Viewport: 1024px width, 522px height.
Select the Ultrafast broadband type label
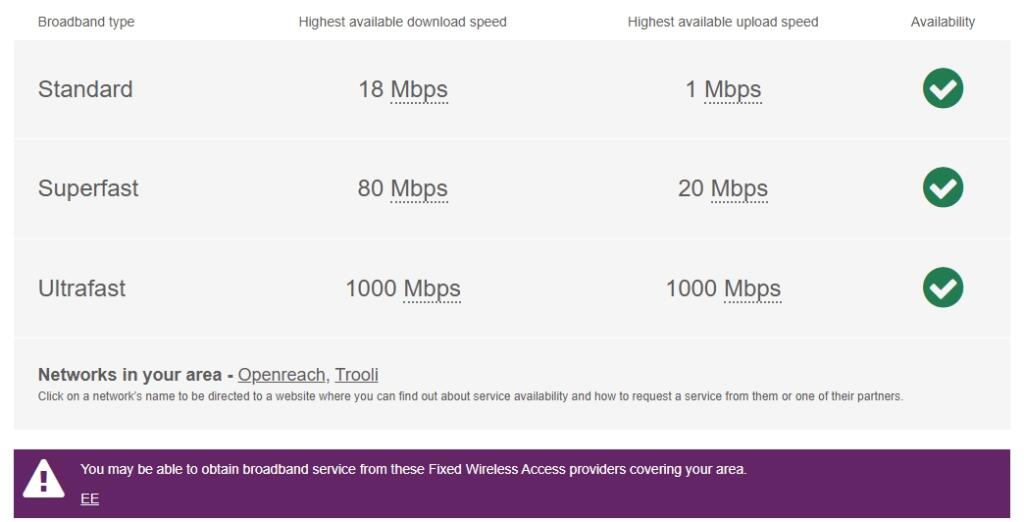[82, 288]
